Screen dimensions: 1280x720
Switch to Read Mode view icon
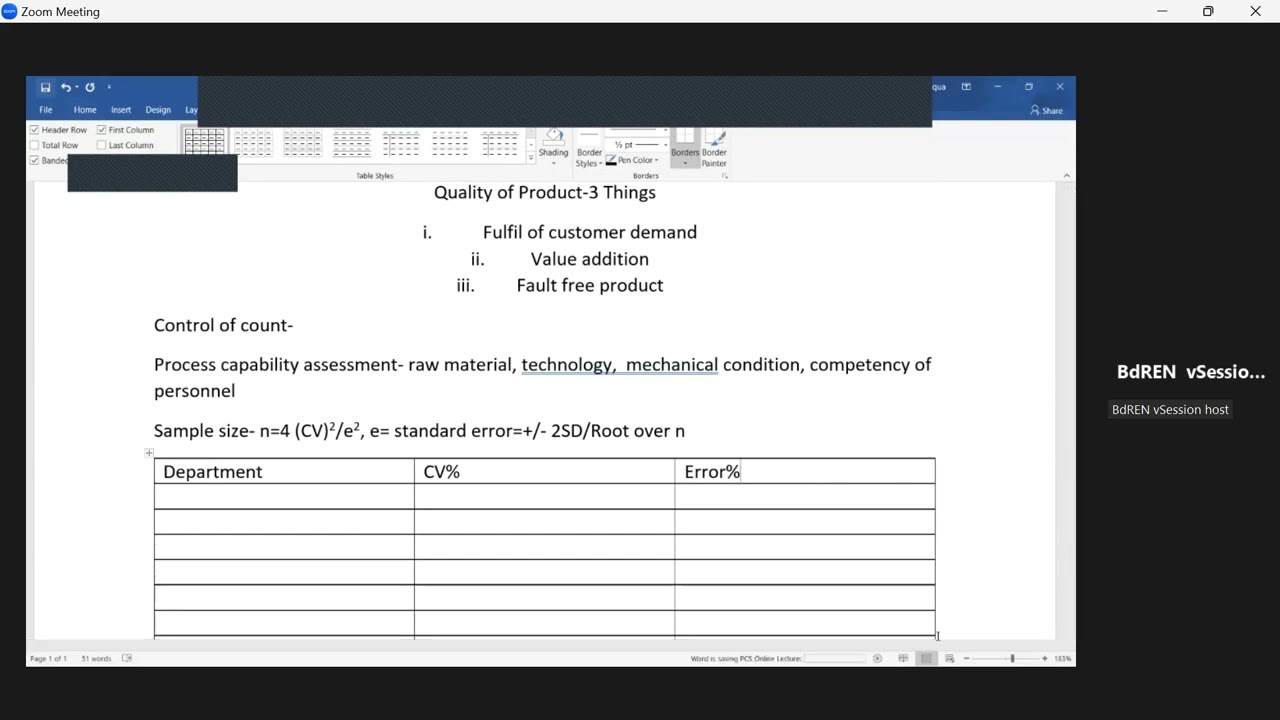(x=903, y=658)
